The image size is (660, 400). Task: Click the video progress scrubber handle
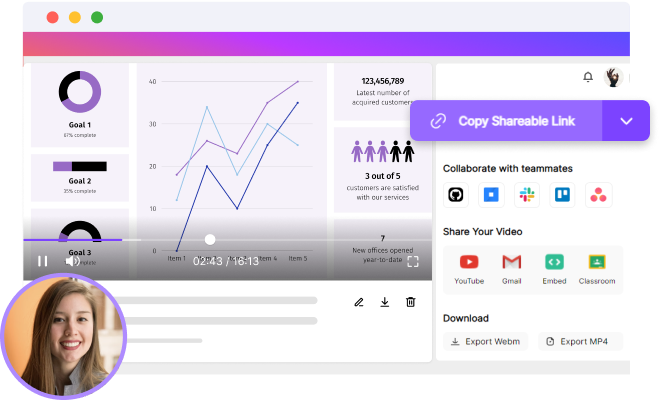point(210,240)
